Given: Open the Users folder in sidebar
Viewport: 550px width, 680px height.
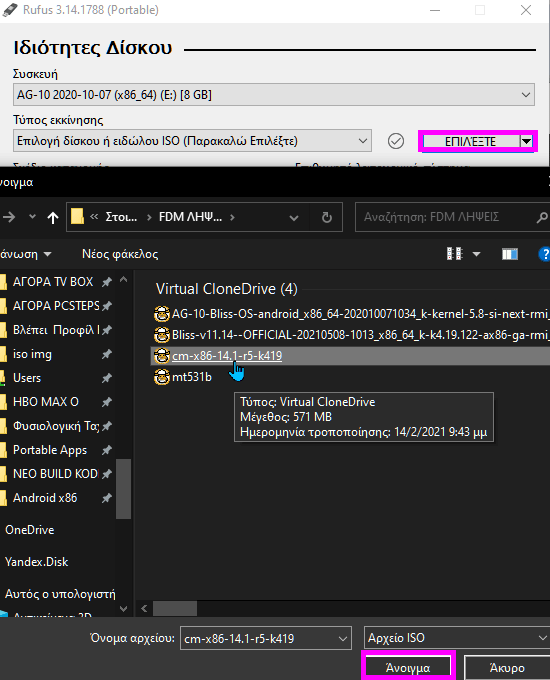Looking at the screenshot, I should [27, 378].
